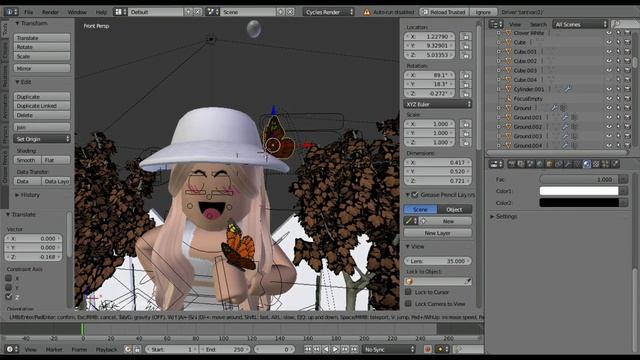Open the No Sync playback dropdown
This screenshot has height=360, width=640.
[389, 349]
